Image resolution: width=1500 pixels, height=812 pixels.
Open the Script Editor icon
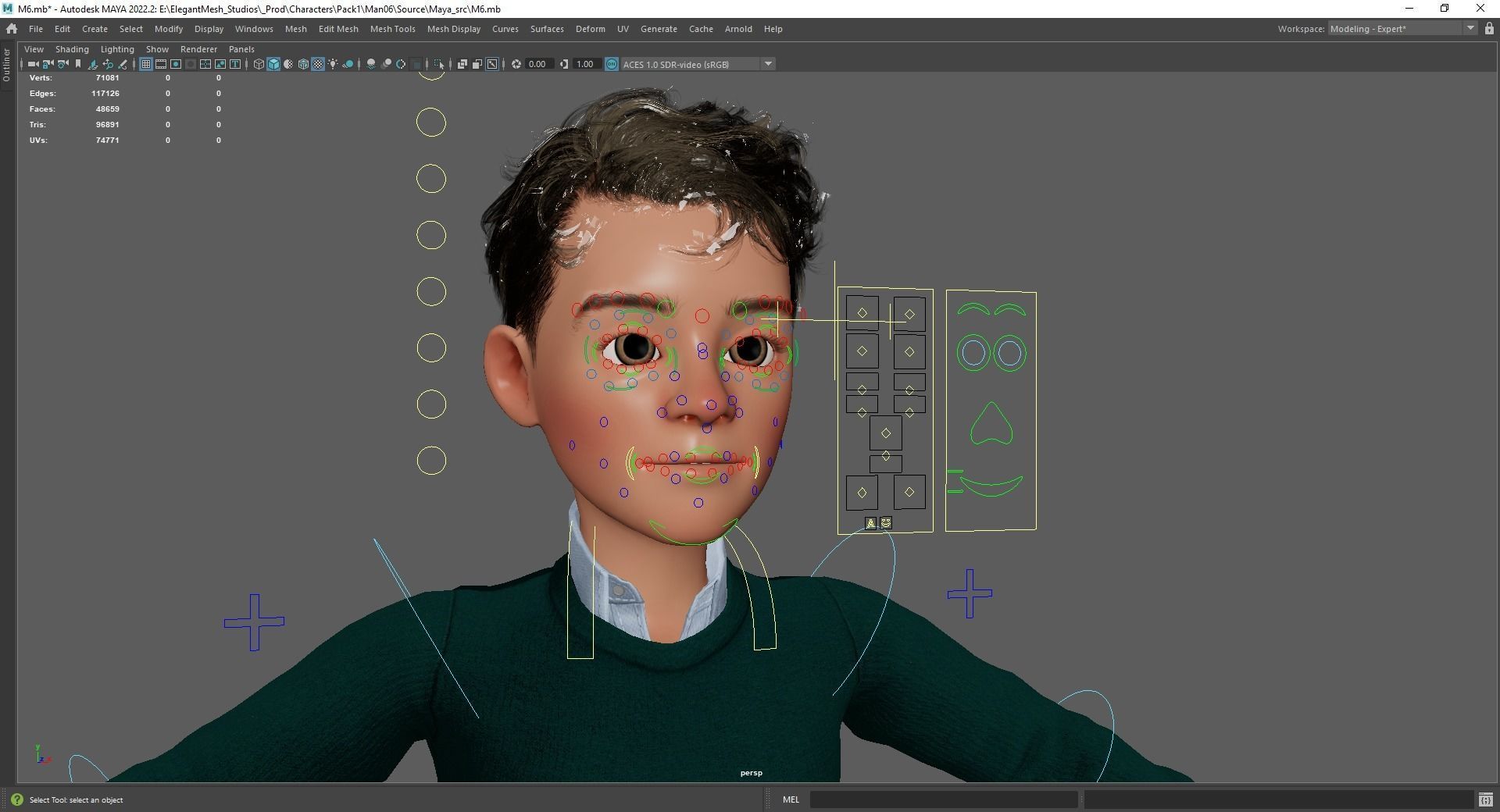(x=1486, y=800)
